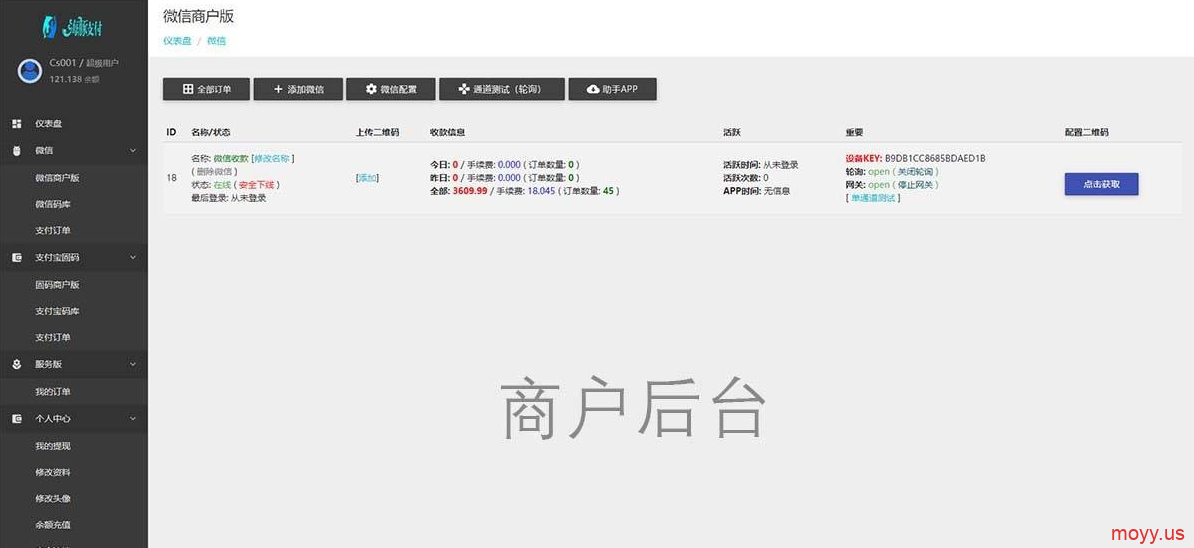Click the 添加微信 button
The height and width of the screenshot is (548, 1194).
(298, 89)
